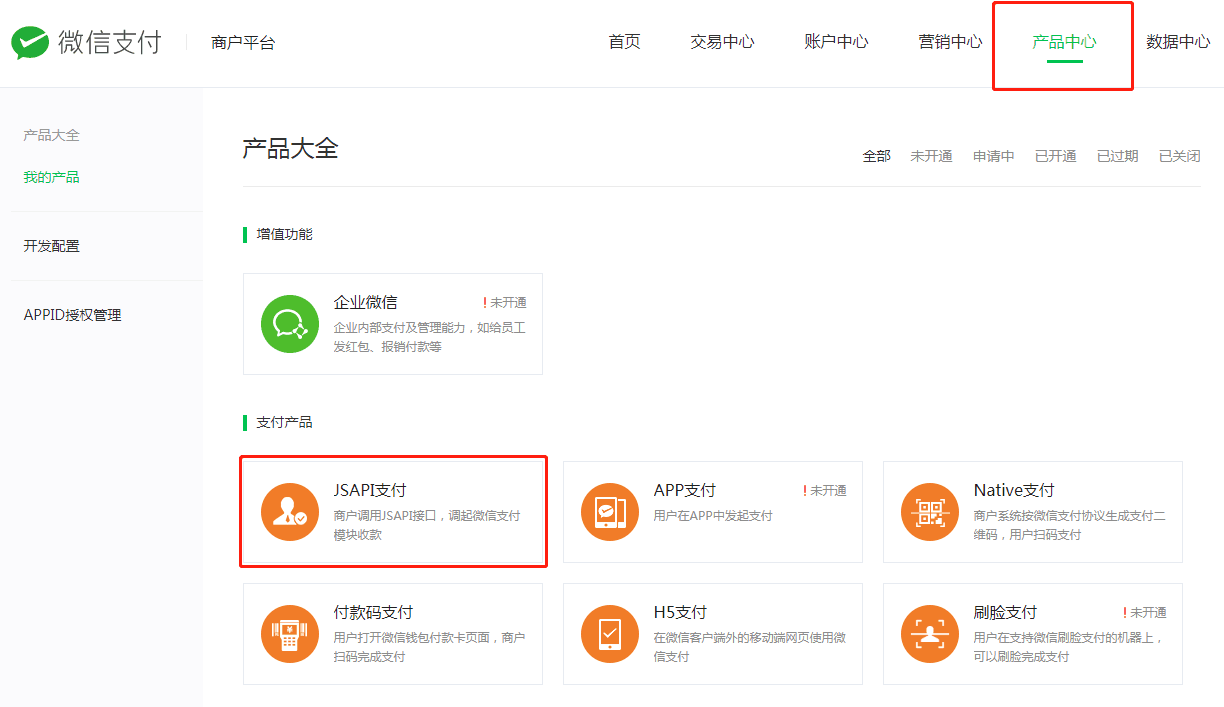The image size is (1224, 707).
Task: Show products with 申请中 status
Action: point(994,156)
